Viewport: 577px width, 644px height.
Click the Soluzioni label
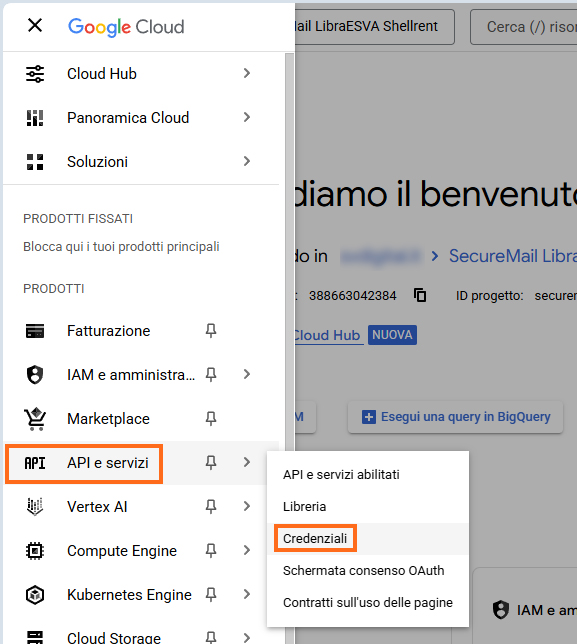point(97,162)
